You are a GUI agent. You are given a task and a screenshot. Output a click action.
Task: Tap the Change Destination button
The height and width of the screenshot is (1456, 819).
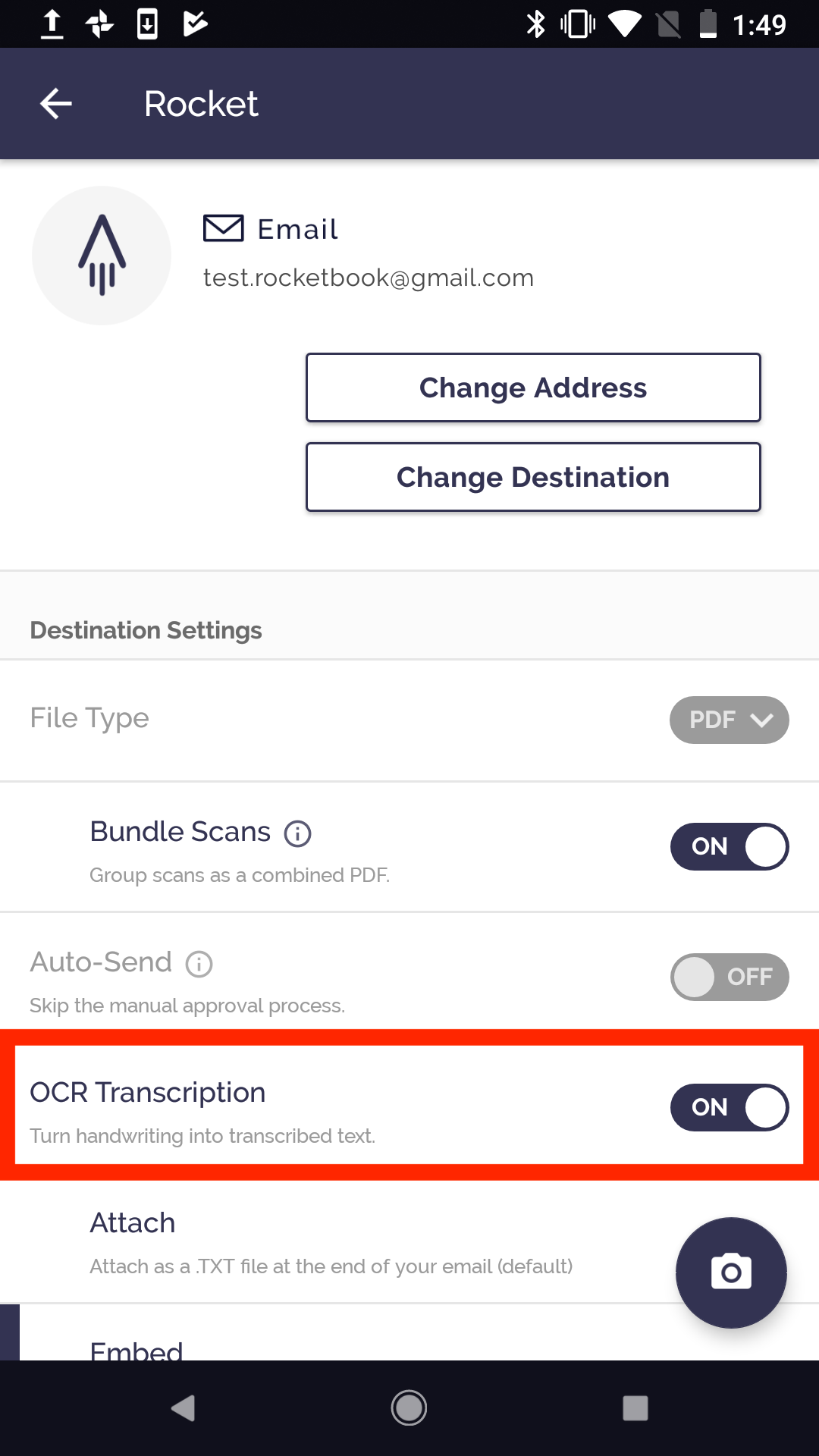(x=533, y=477)
